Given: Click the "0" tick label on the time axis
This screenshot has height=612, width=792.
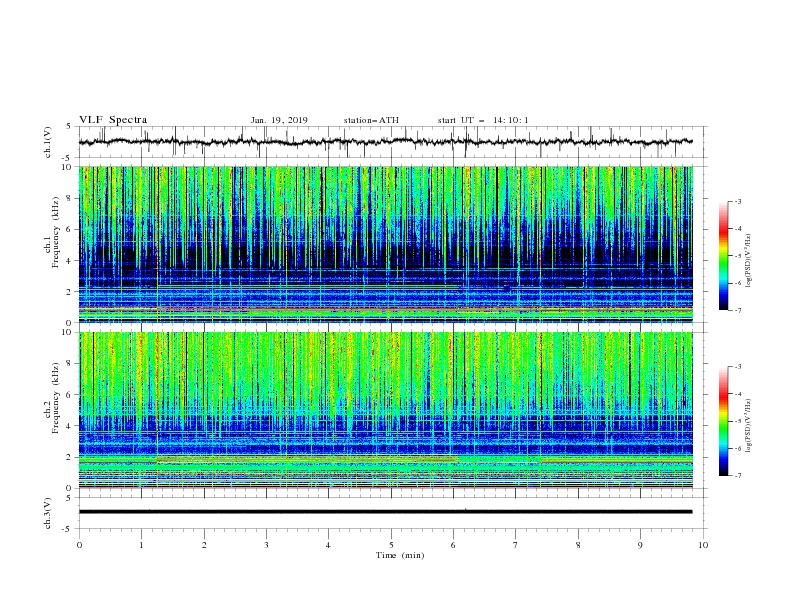Looking at the screenshot, I should 79,545.
